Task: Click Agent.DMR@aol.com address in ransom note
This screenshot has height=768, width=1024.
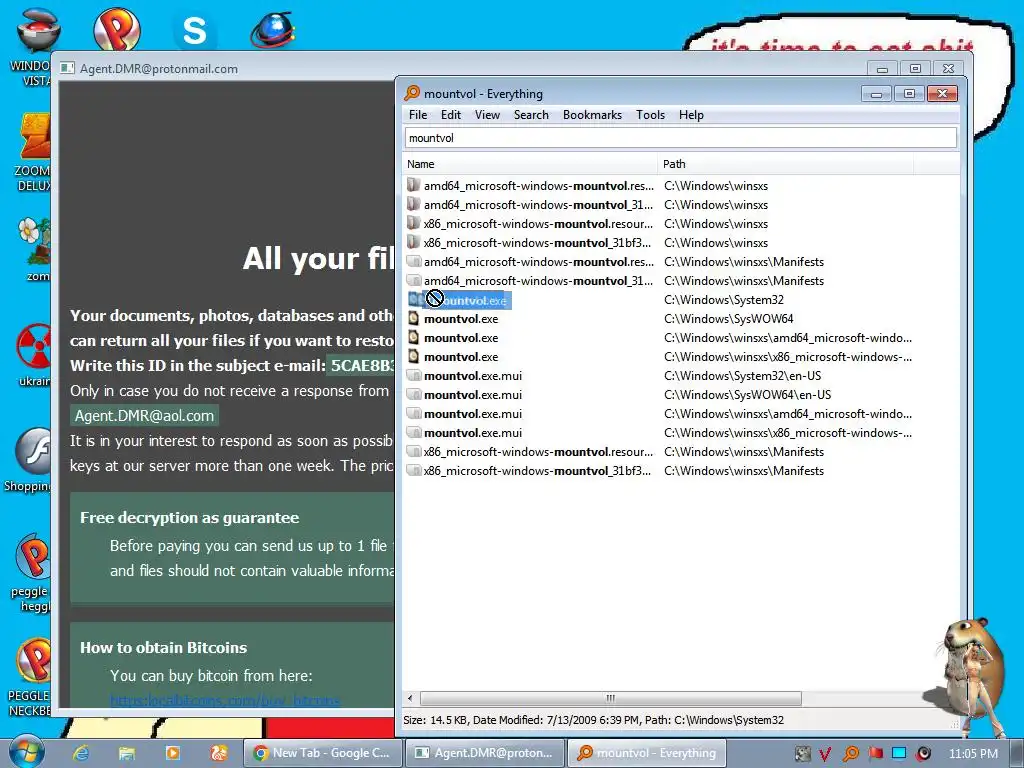Action: 144,416
